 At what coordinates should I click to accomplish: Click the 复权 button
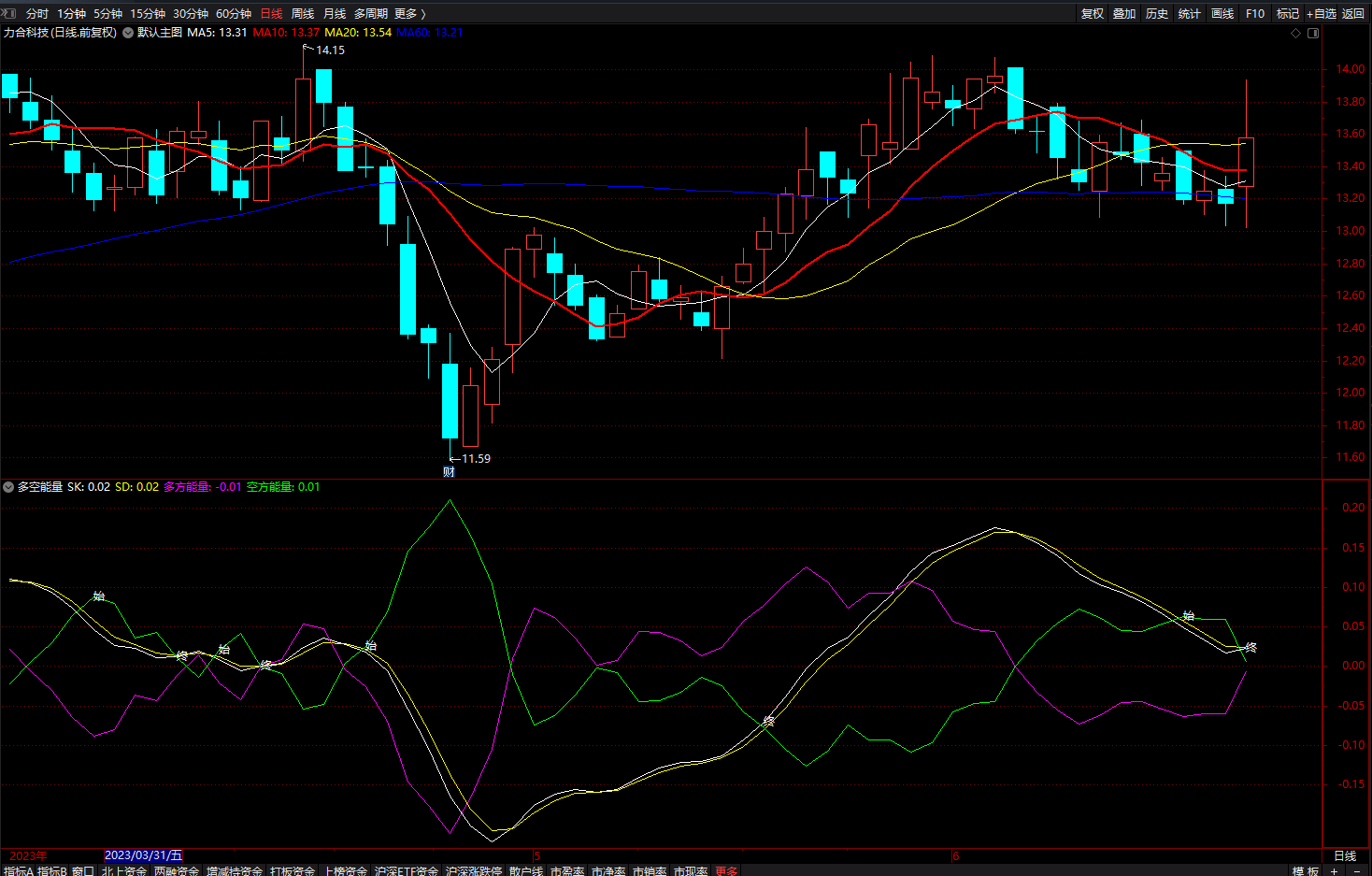[x=1093, y=13]
